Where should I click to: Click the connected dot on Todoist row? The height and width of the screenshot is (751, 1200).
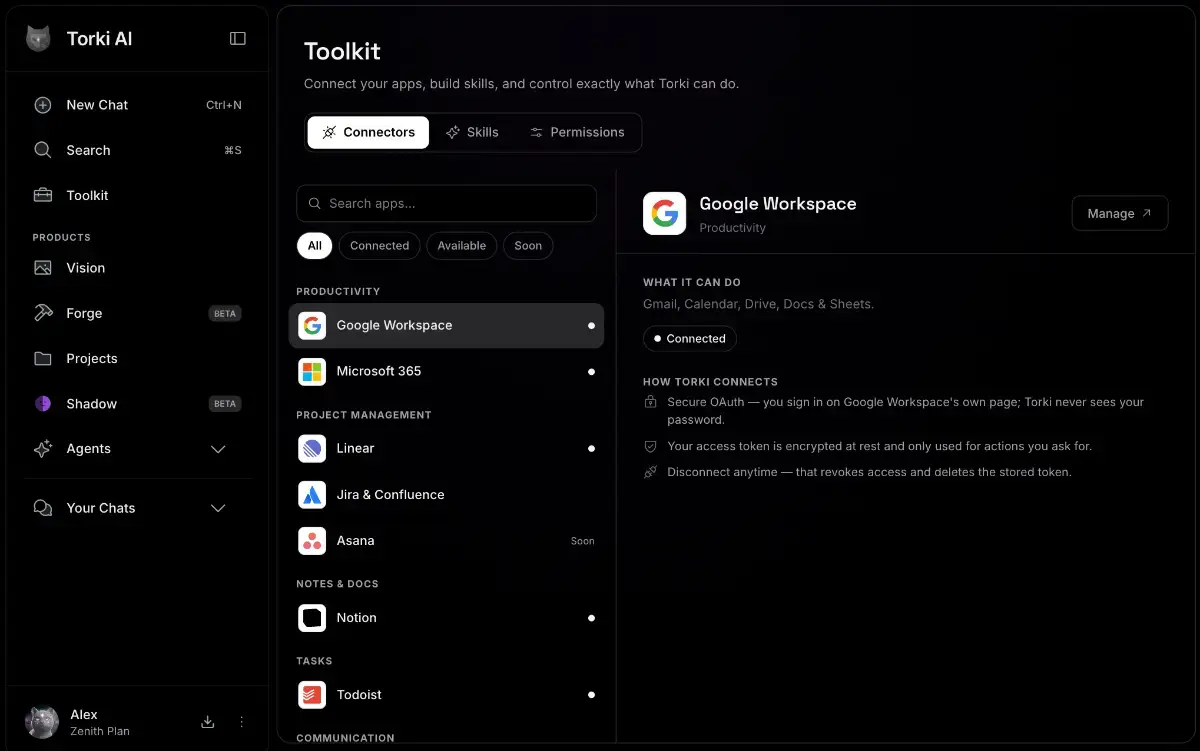[591, 695]
